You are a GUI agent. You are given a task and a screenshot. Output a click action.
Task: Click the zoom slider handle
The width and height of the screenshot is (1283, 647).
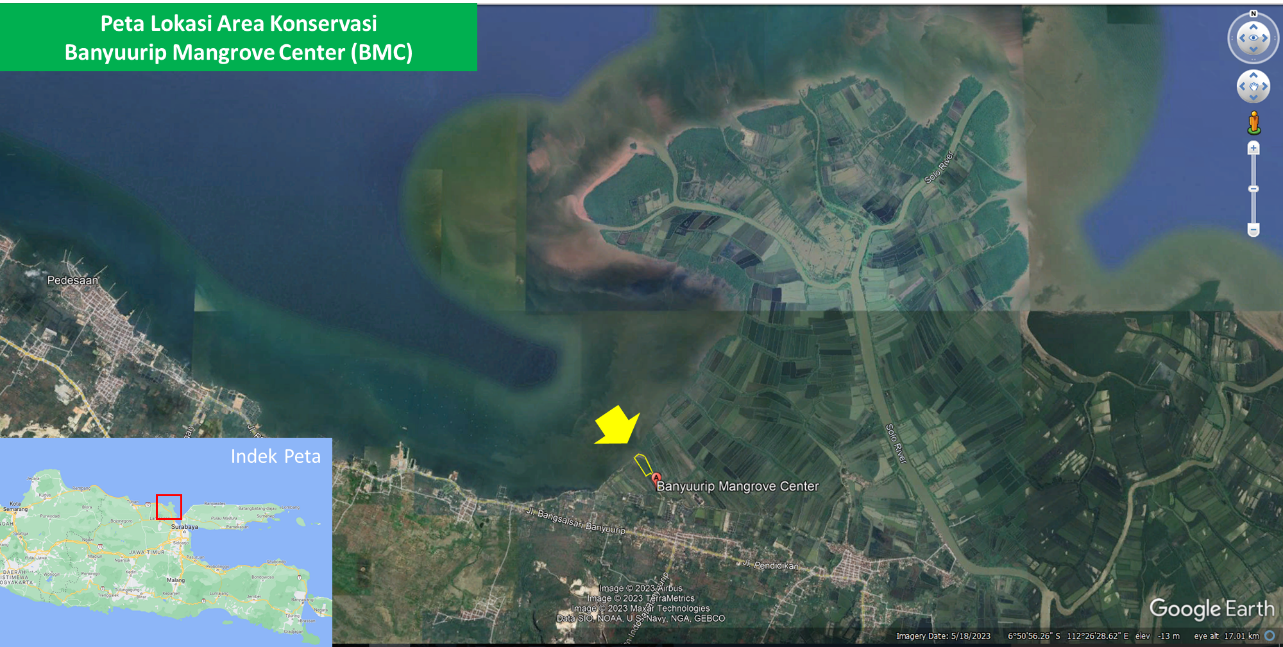tap(1253, 188)
